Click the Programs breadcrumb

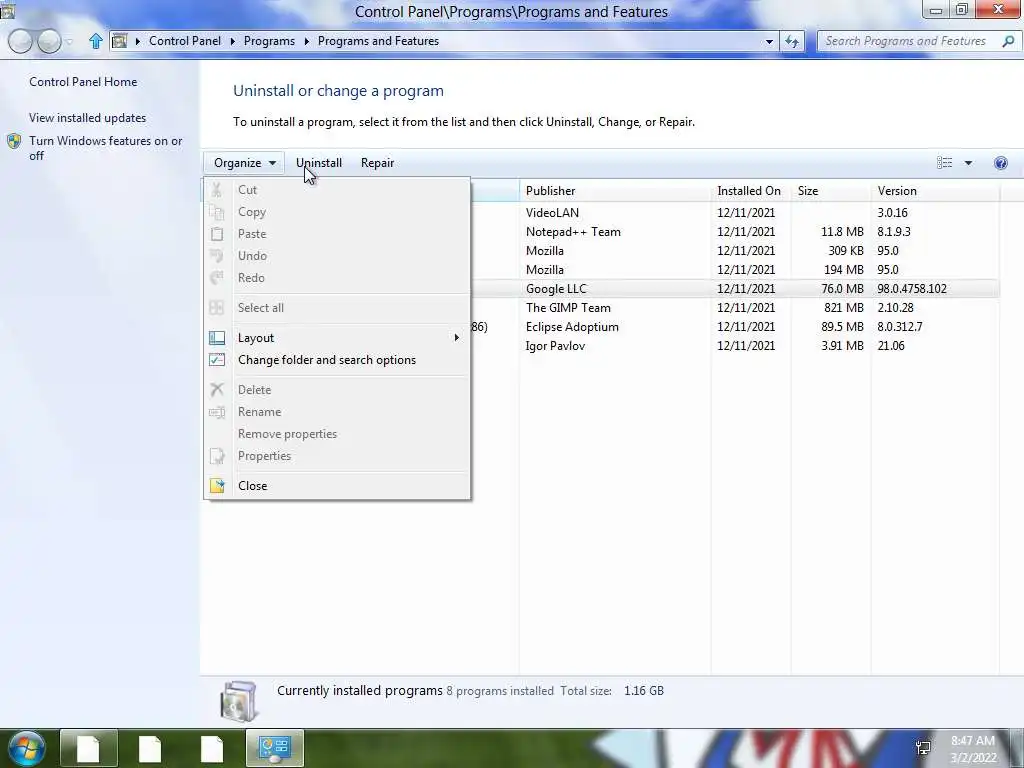click(x=269, y=41)
